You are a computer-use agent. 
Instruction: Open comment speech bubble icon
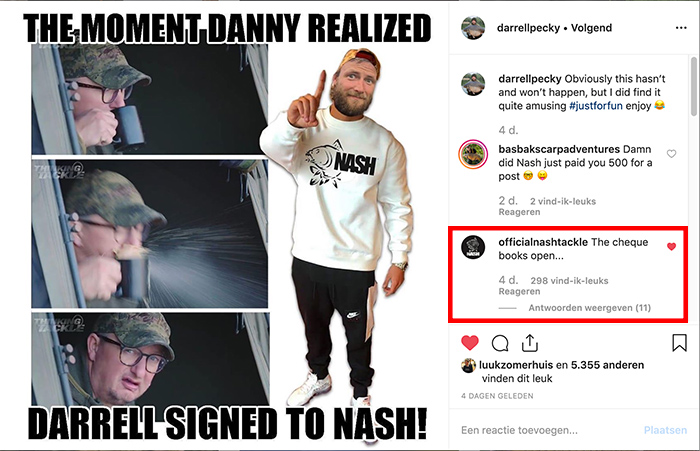tap(500, 343)
